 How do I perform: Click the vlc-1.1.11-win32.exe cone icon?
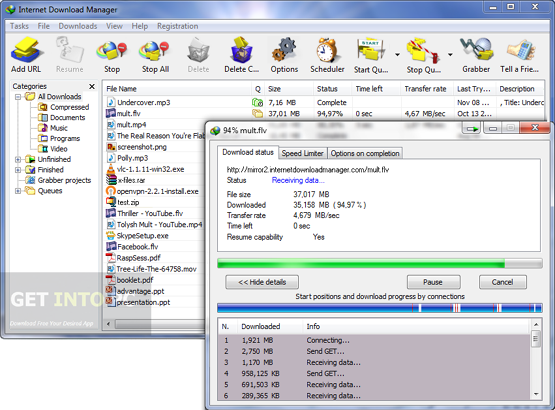tap(111, 169)
